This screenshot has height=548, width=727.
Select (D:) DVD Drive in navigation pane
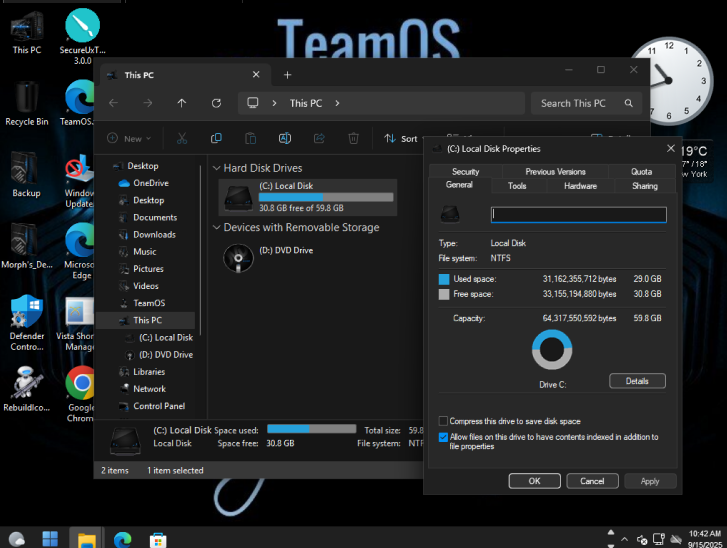click(x=166, y=355)
